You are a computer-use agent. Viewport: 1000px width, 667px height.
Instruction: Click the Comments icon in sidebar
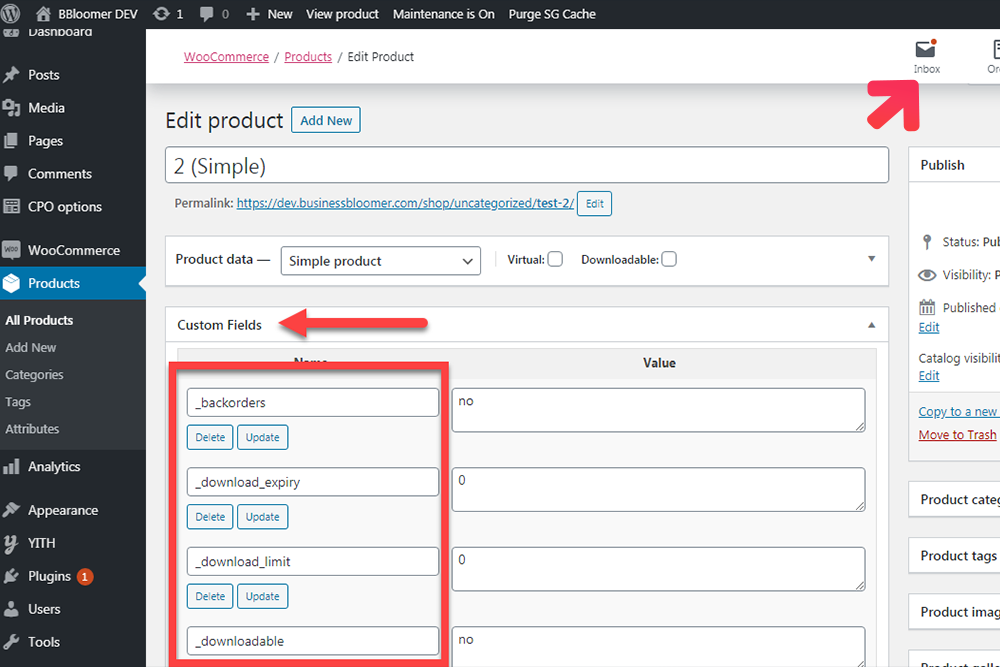(11, 173)
